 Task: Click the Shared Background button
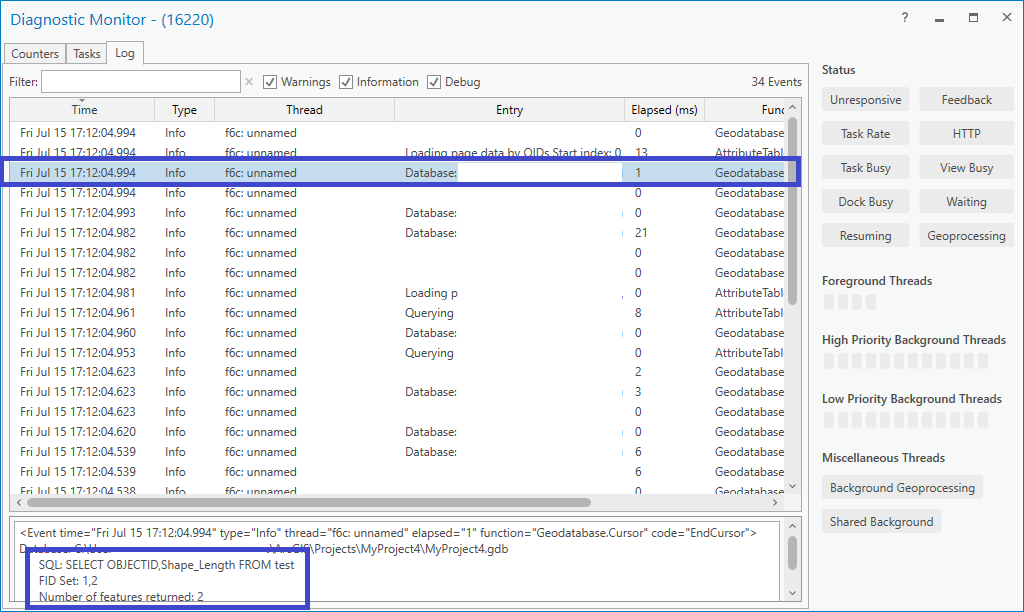tap(881, 521)
